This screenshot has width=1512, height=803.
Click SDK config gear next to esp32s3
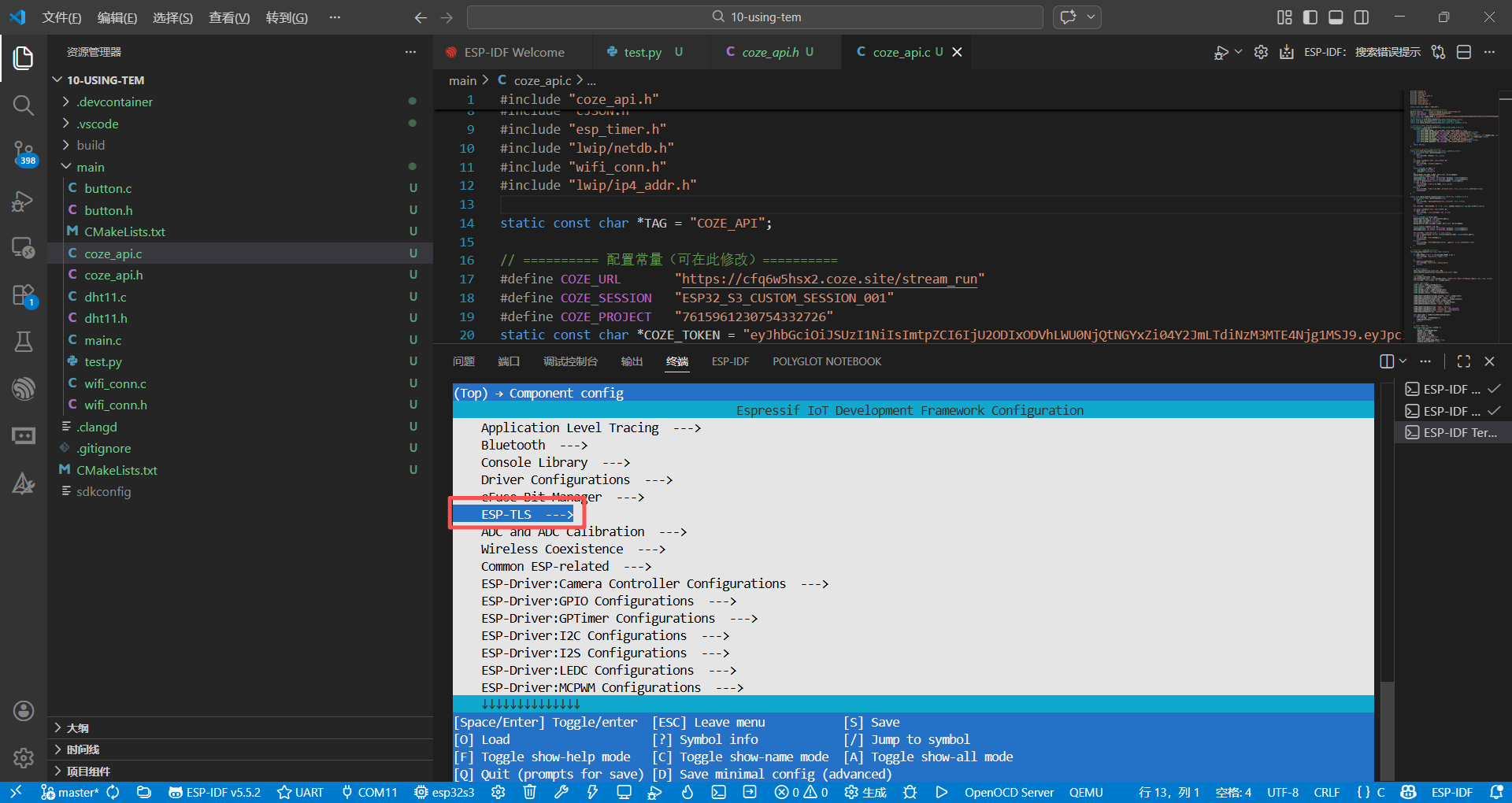click(x=498, y=792)
